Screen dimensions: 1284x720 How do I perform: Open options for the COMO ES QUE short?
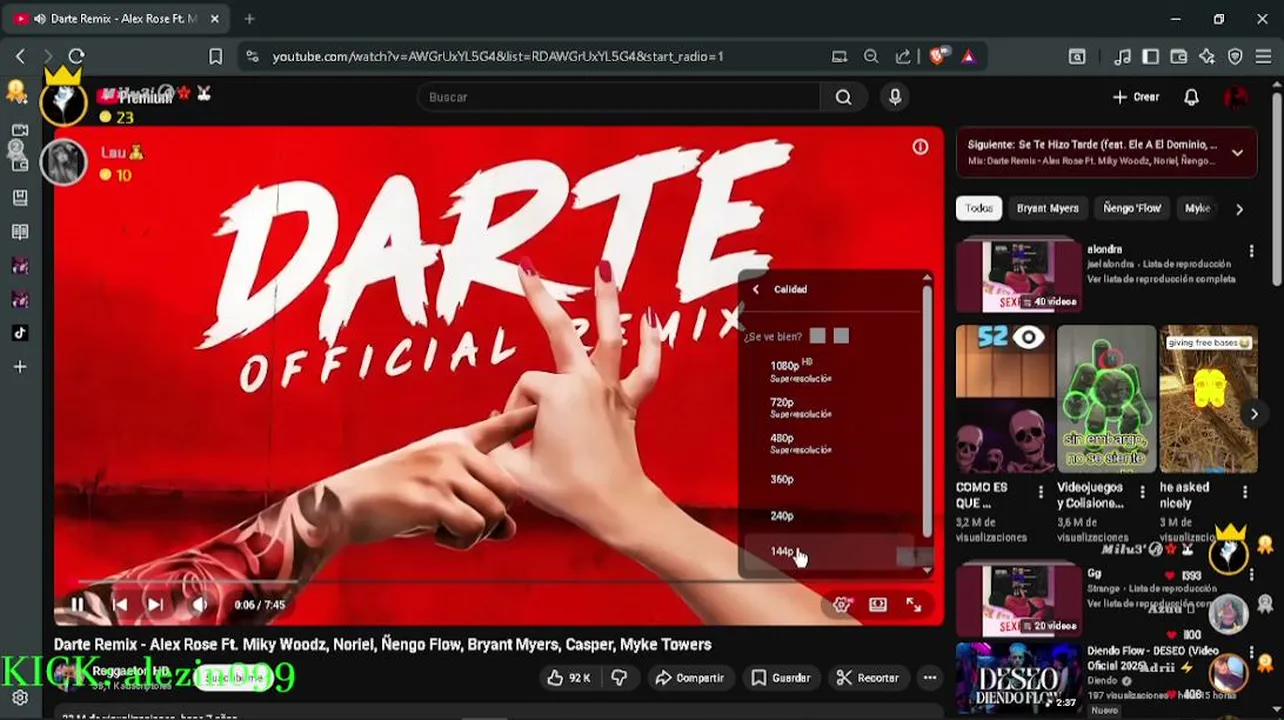(x=1041, y=492)
